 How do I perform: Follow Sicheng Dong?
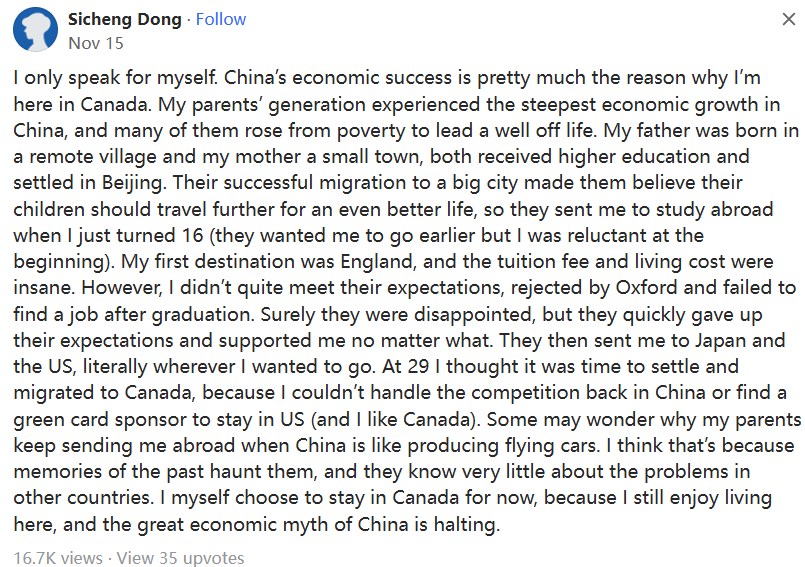pyautogui.click(x=221, y=19)
